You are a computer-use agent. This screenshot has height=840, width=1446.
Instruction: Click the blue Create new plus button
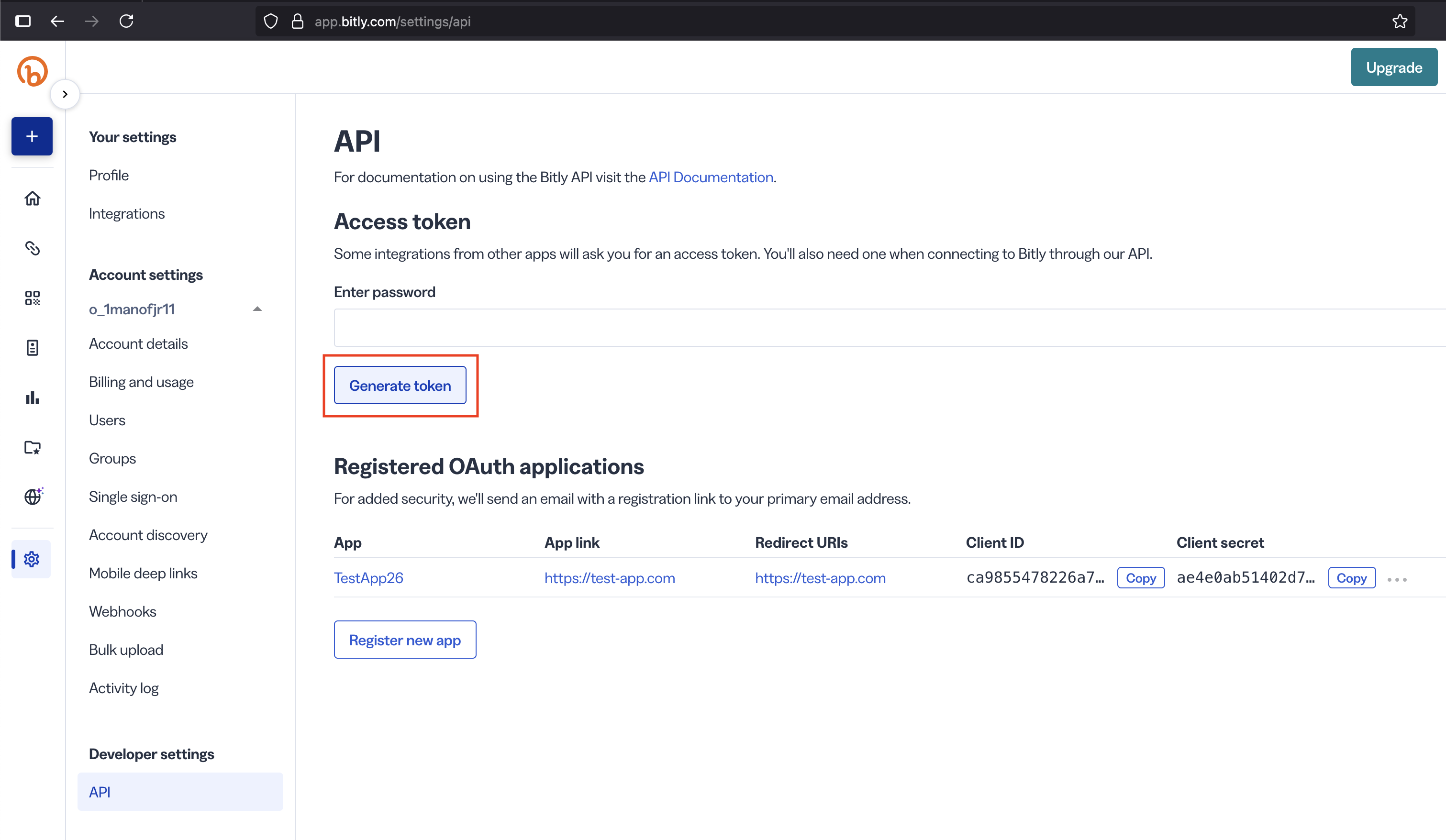tap(32, 136)
